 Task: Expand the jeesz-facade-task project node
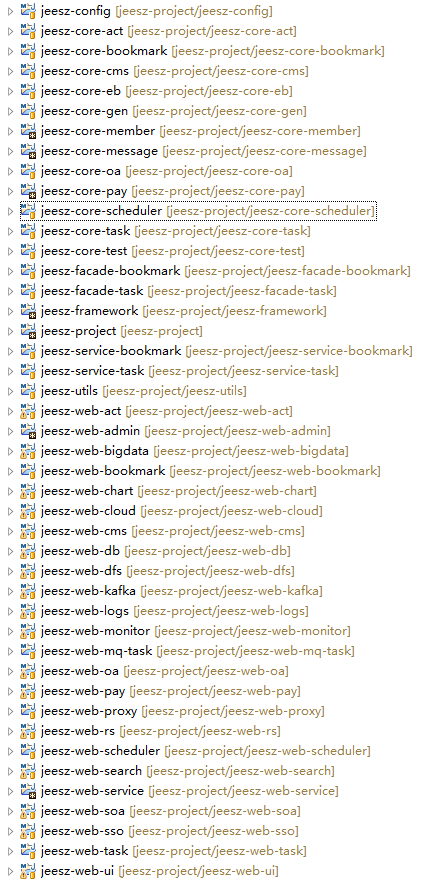click(10, 291)
